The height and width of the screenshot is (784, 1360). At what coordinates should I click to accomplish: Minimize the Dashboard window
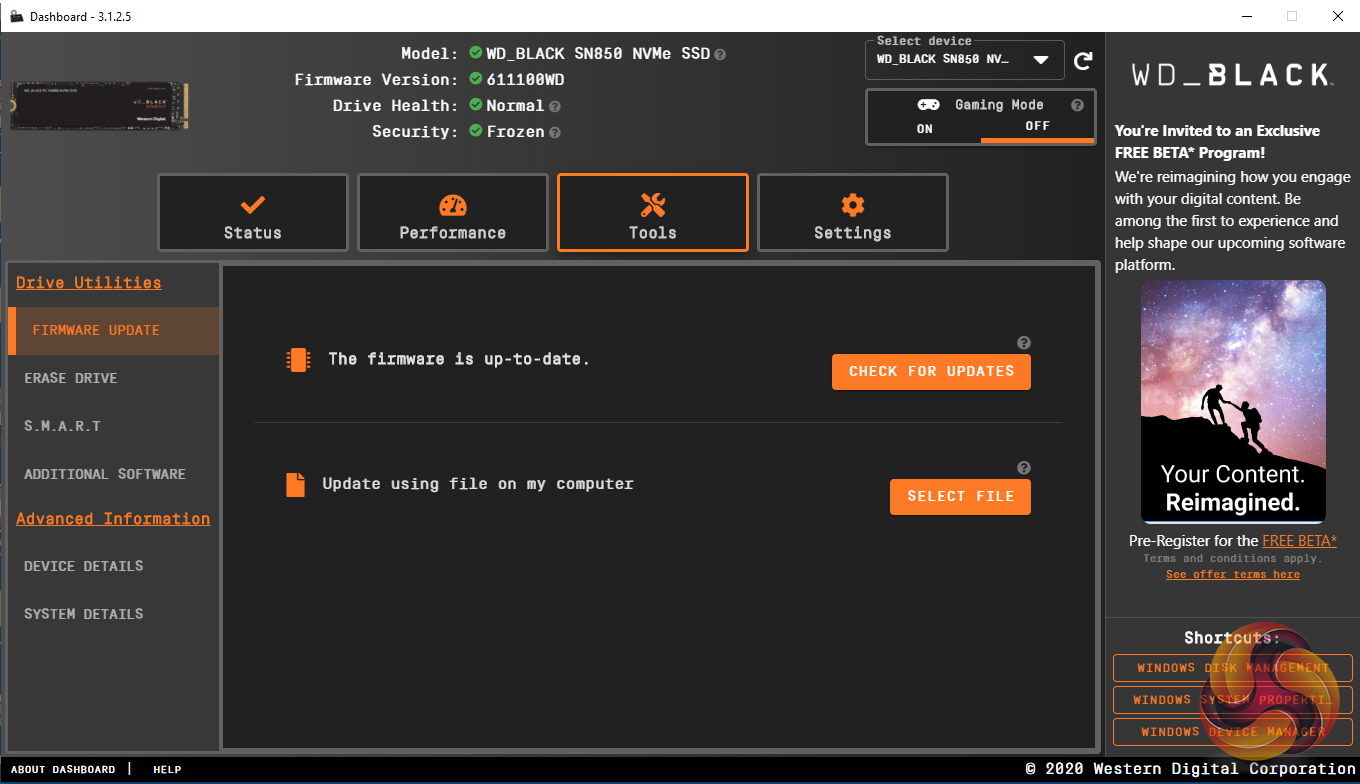[1247, 16]
